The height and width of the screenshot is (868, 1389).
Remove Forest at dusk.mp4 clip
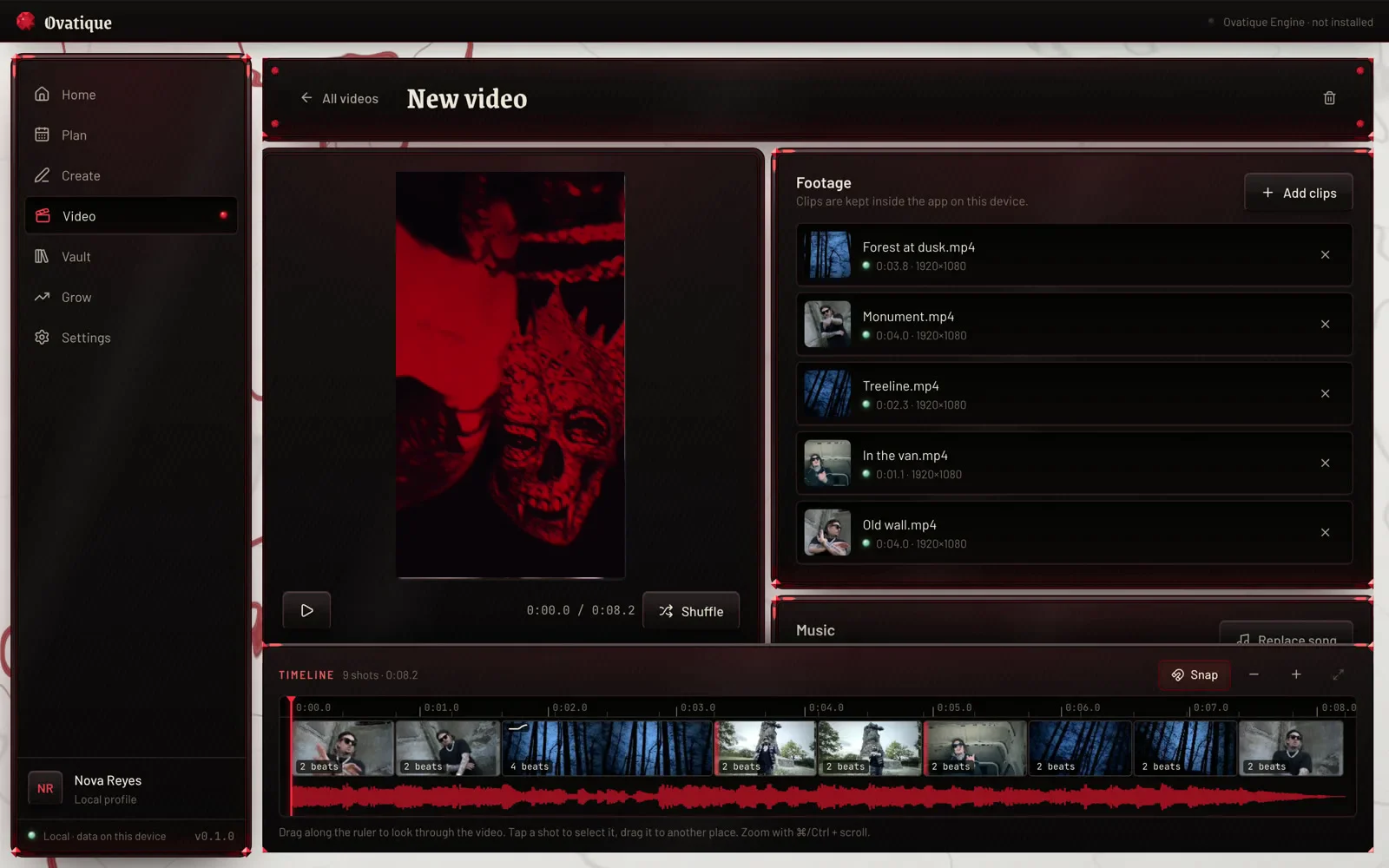coord(1325,255)
